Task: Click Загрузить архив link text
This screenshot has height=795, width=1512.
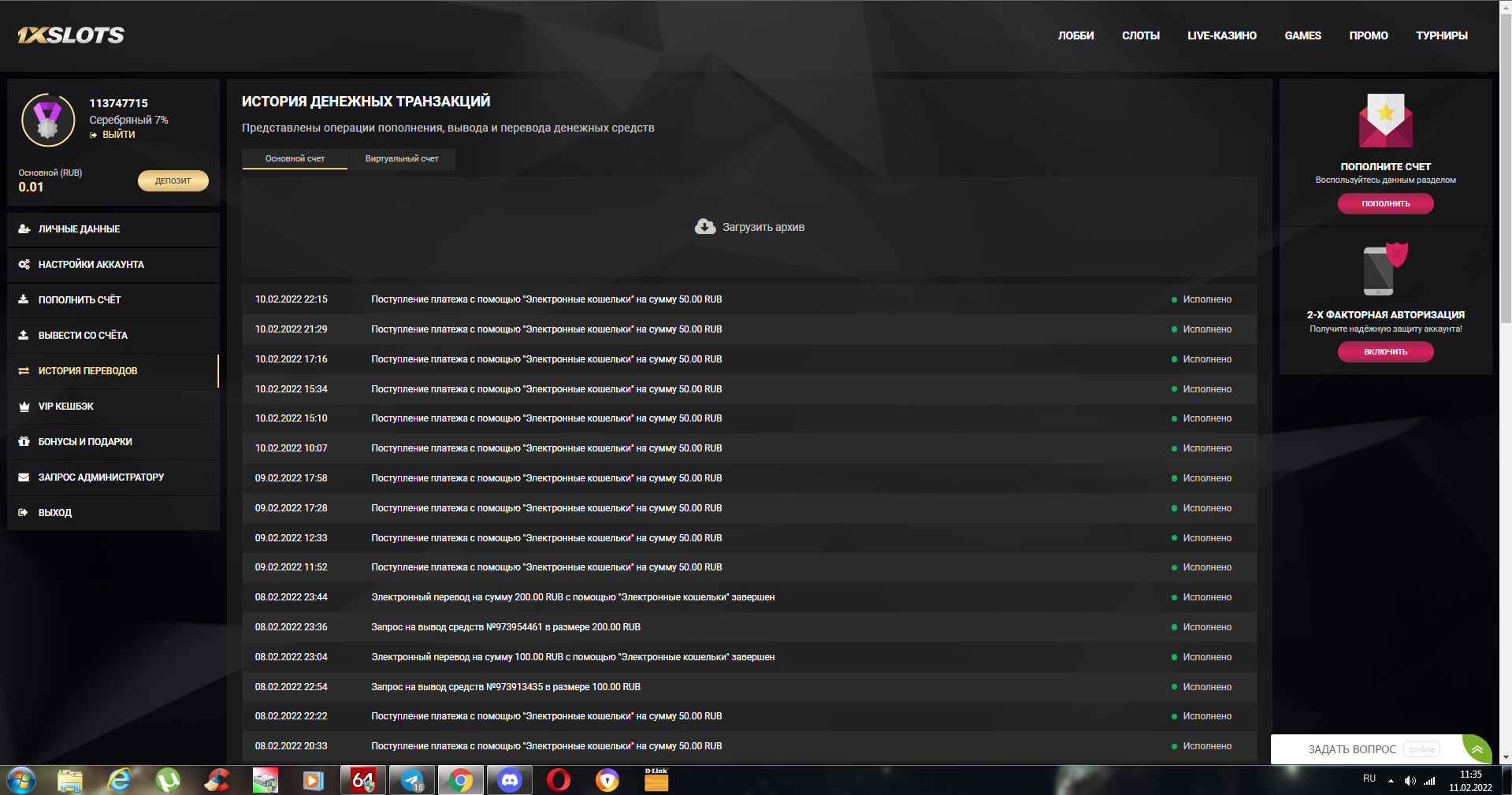Action: tap(763, 227)
